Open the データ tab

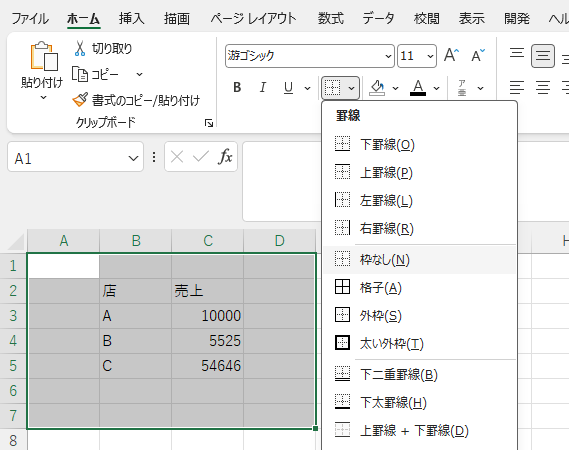click(x=378, y=18)
